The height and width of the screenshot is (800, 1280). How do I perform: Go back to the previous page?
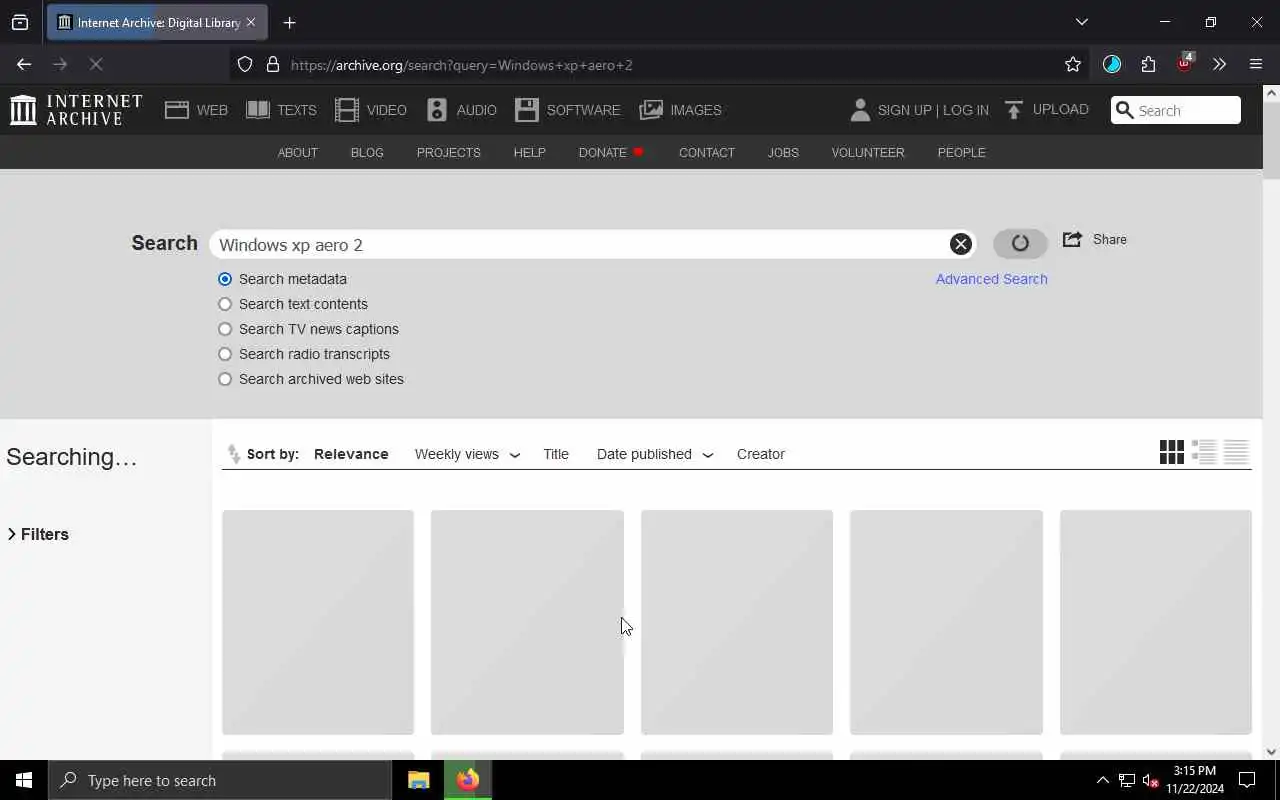point(24,64)
